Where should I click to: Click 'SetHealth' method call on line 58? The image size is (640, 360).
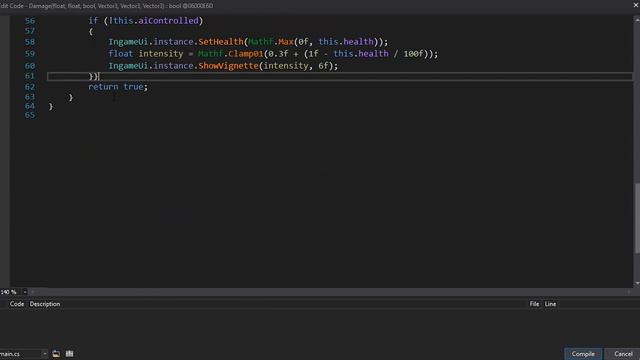[221, 42]
